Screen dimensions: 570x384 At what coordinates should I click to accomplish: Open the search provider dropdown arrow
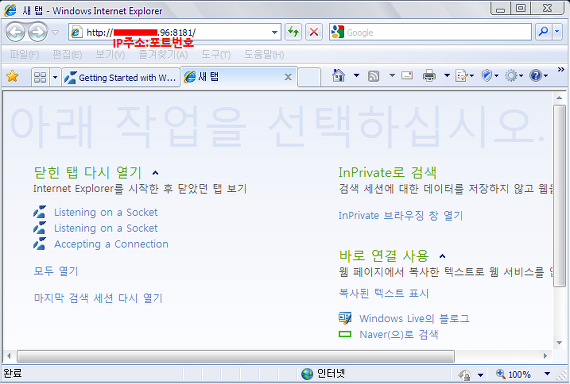[557, 32]
